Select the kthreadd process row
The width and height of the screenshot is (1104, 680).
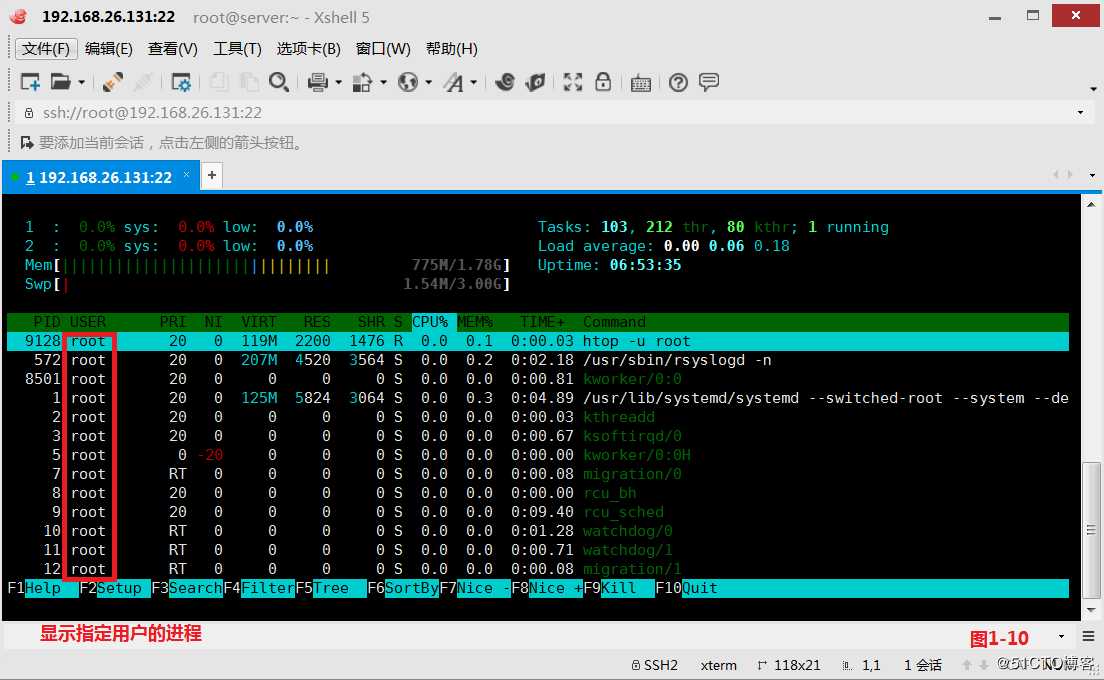538,417
